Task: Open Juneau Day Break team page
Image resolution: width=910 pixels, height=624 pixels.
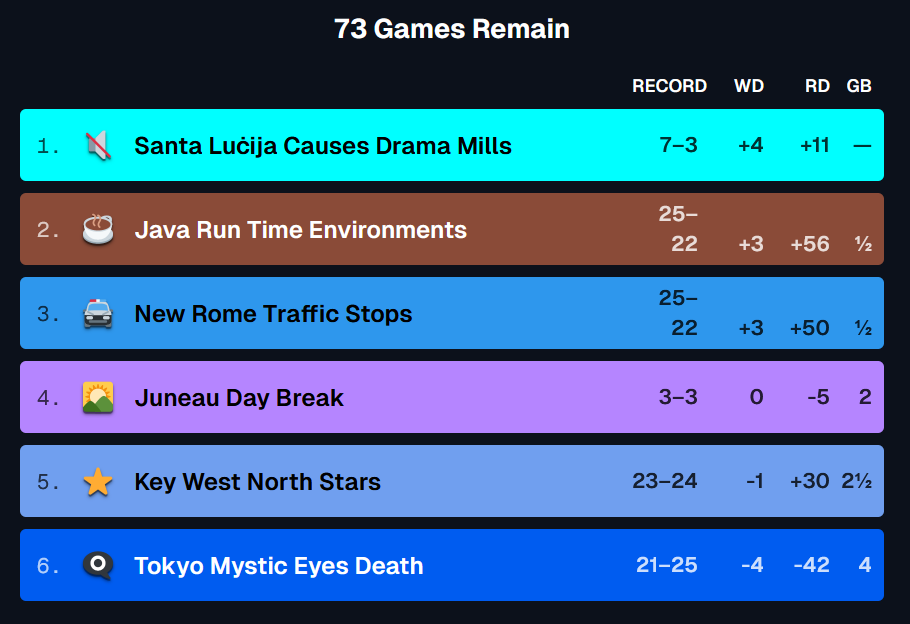Action: coord(239,398)
